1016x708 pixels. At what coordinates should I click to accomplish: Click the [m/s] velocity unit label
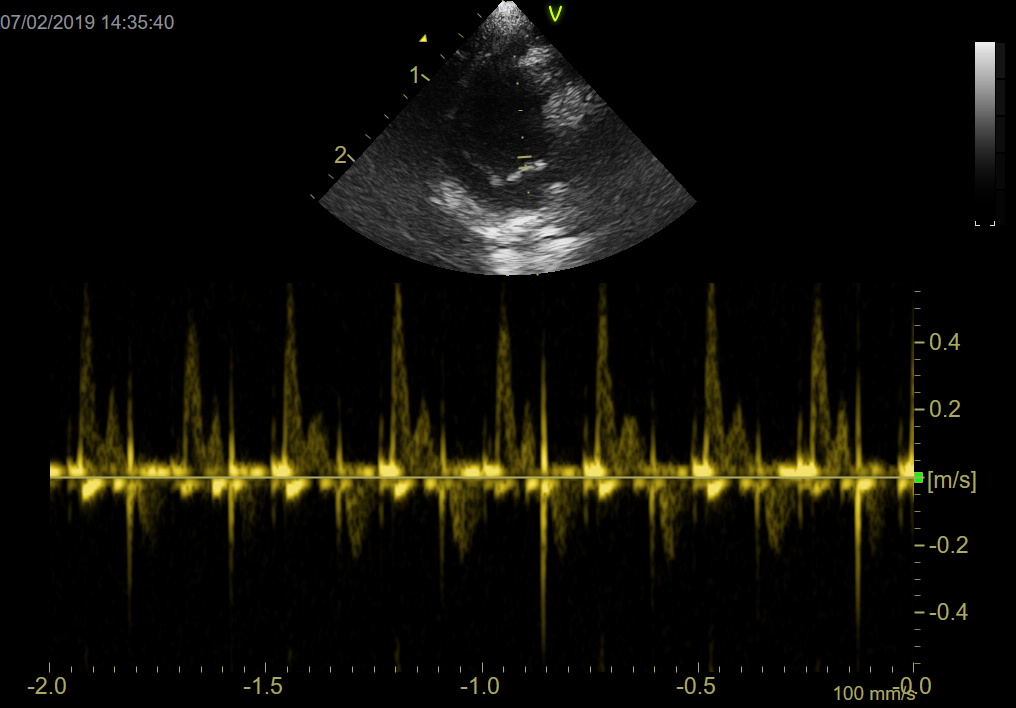coord(952,480)
